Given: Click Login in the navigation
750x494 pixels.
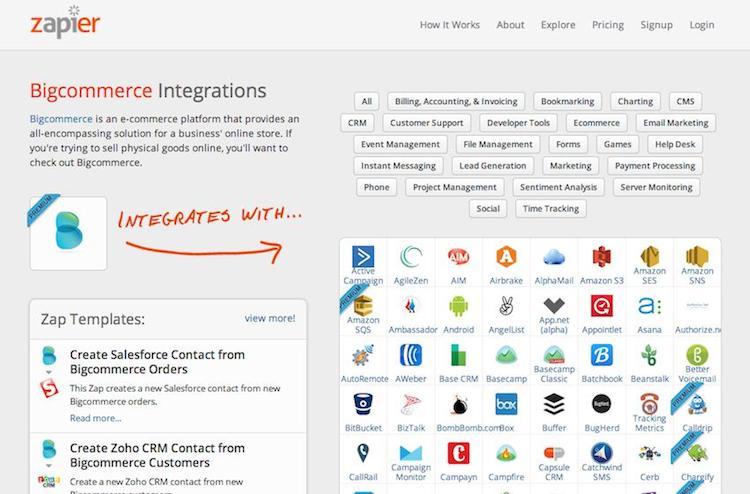Looking at the screenshot, I should point(702,25).
